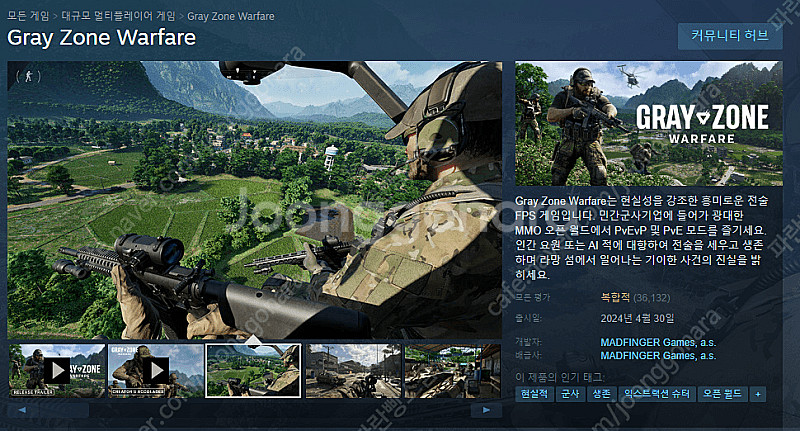Open the 모든 게임 breadcrumb link

coord(28,16)
